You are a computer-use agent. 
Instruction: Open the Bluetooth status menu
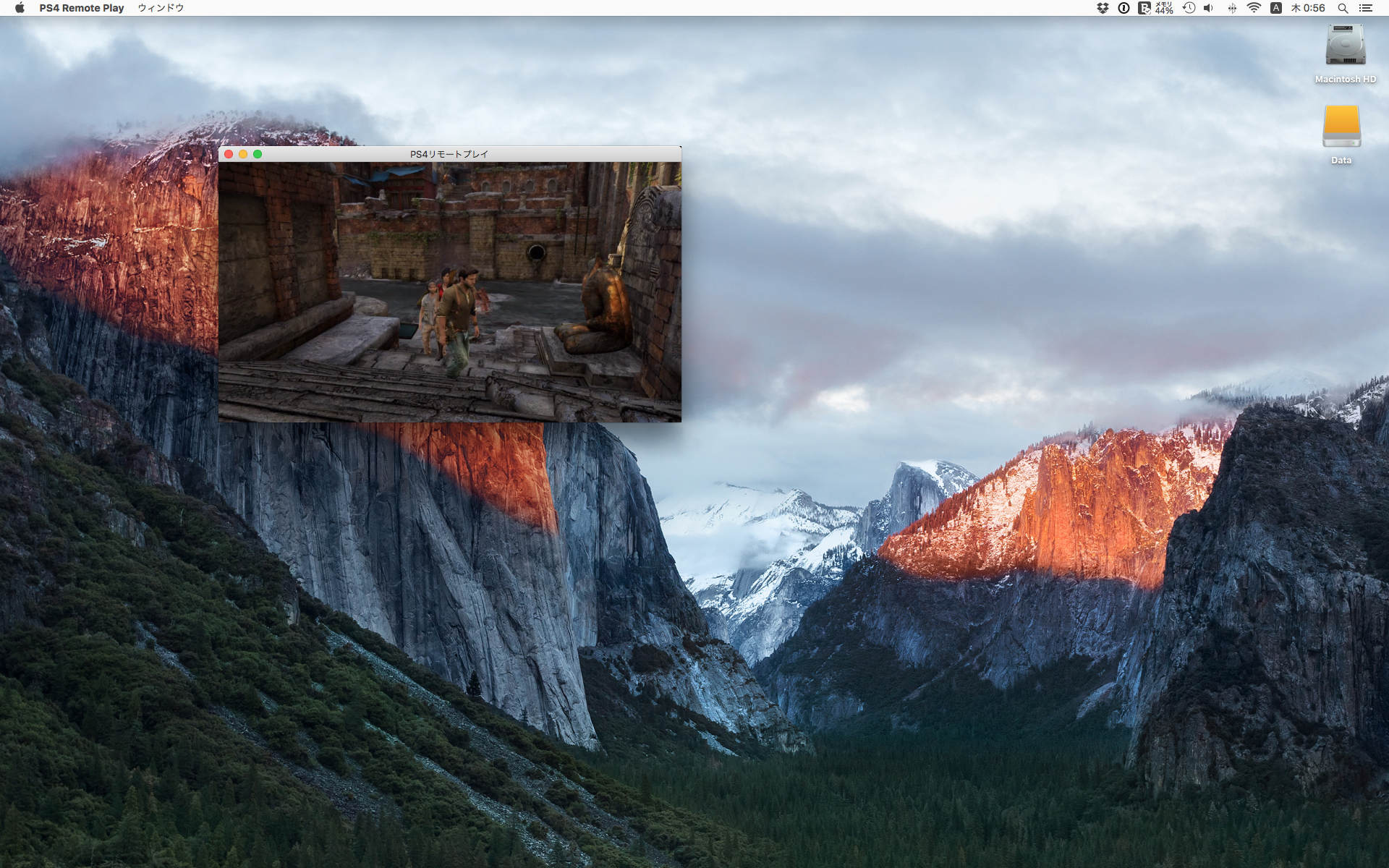(x=1231, y=8)
